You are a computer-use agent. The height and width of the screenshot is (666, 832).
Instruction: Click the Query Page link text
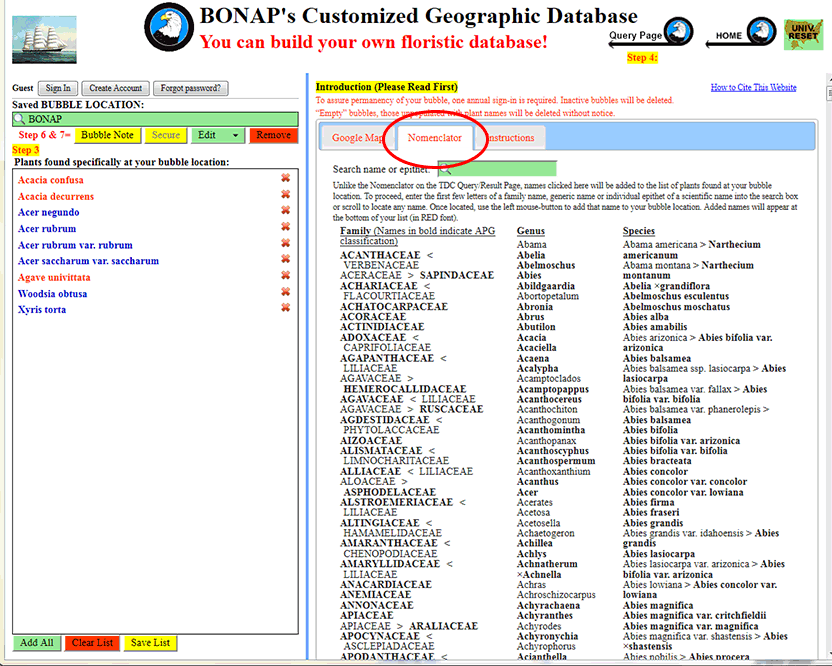(635, 36)
